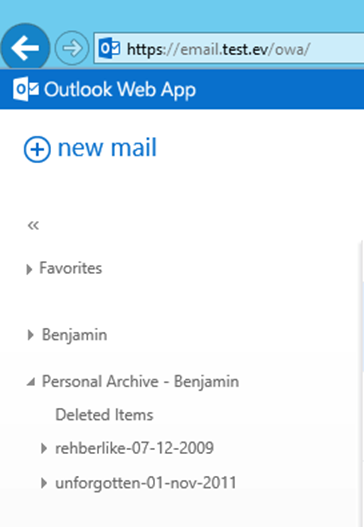Click the browser forward arrow button
Screen dimensions: 364x527
point(72,48)
